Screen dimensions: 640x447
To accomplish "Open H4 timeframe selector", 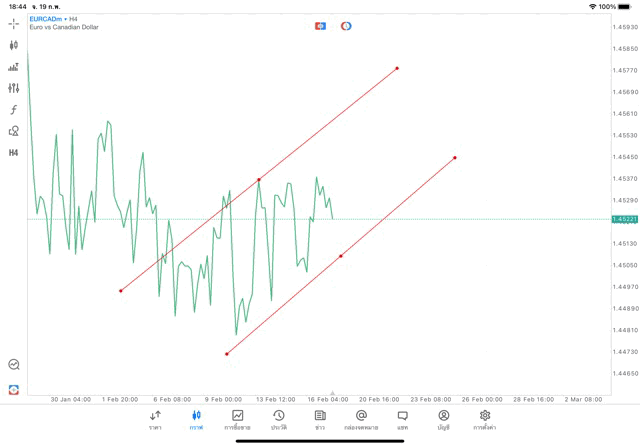I will [13, 153].
